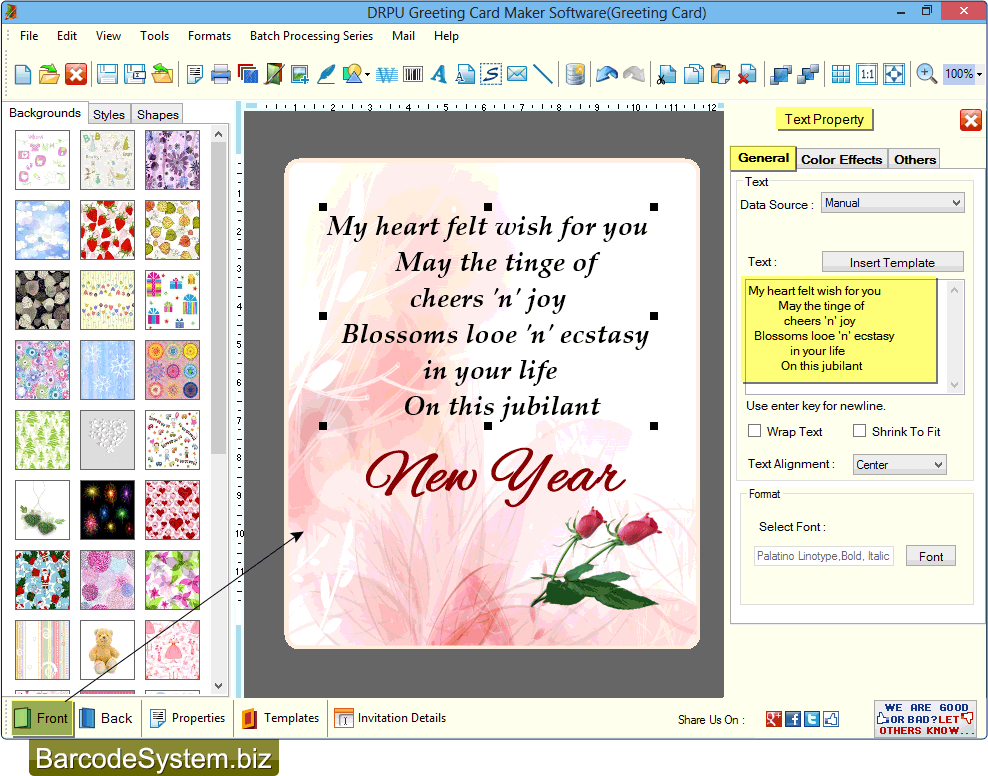Switch to the Back side of card

coord(107,718)
